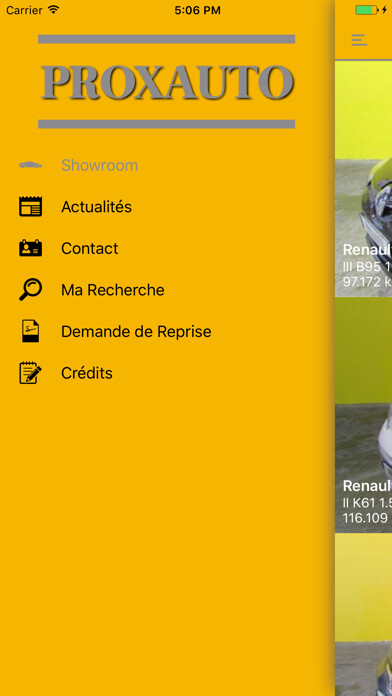This screenshot has width=392, height=696.
Task: Open the Showroom menu item
Action: point(167,166)
